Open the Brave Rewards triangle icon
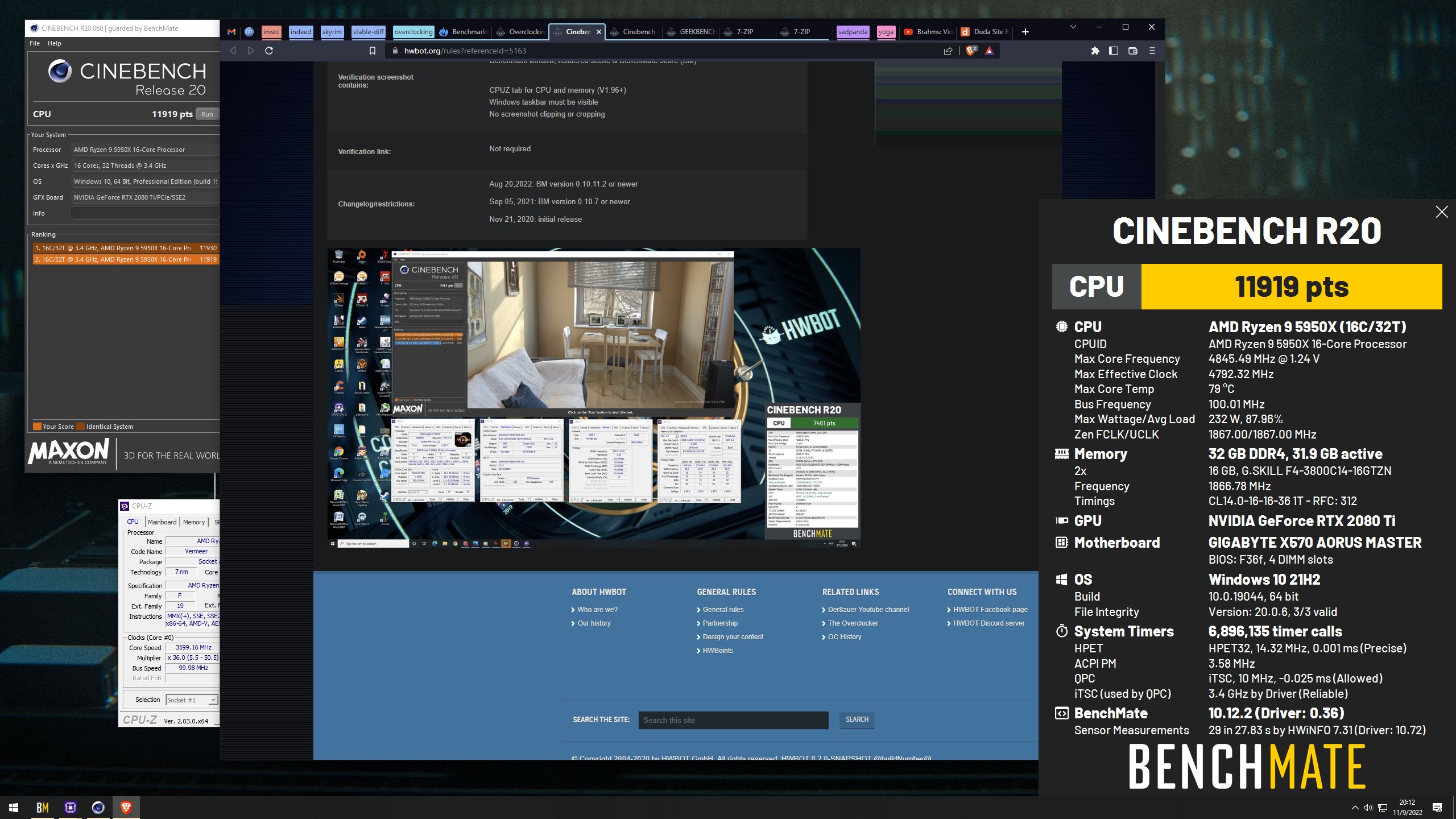Image resolution: width=1456 pixels, height=819 pixels. pos(990,51)
